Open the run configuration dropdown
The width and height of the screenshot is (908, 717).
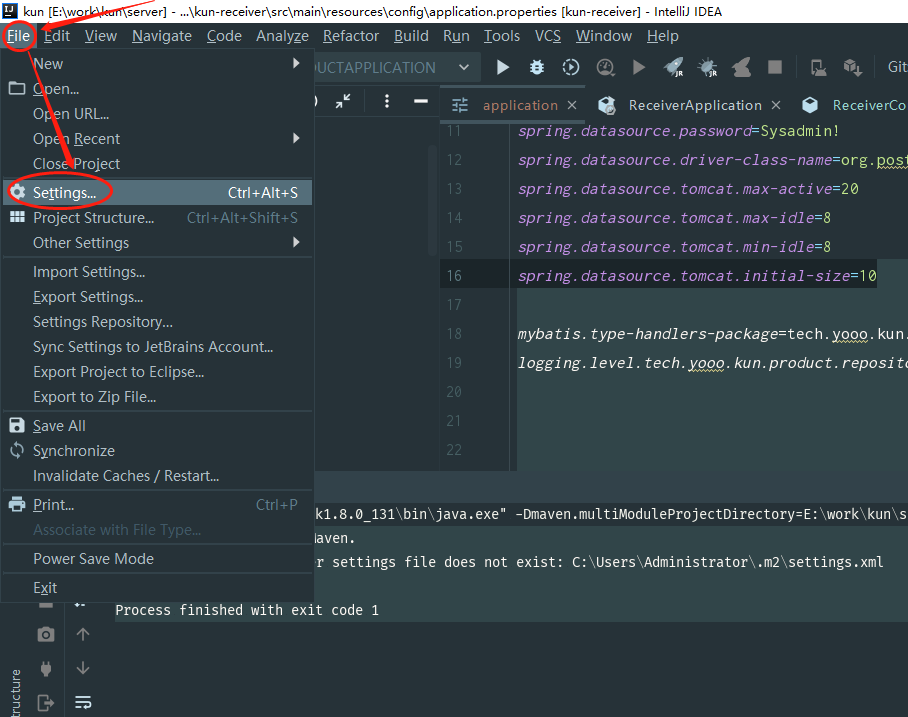pos(464,67)
